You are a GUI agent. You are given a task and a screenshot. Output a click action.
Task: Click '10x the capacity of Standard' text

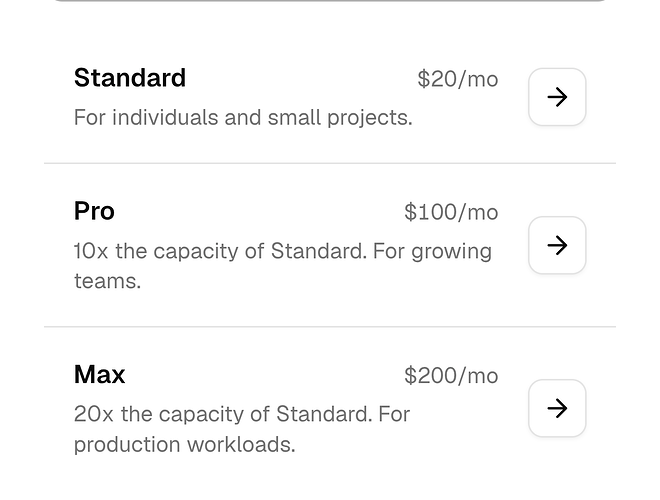pyautogui.click(x=220, y=251)
